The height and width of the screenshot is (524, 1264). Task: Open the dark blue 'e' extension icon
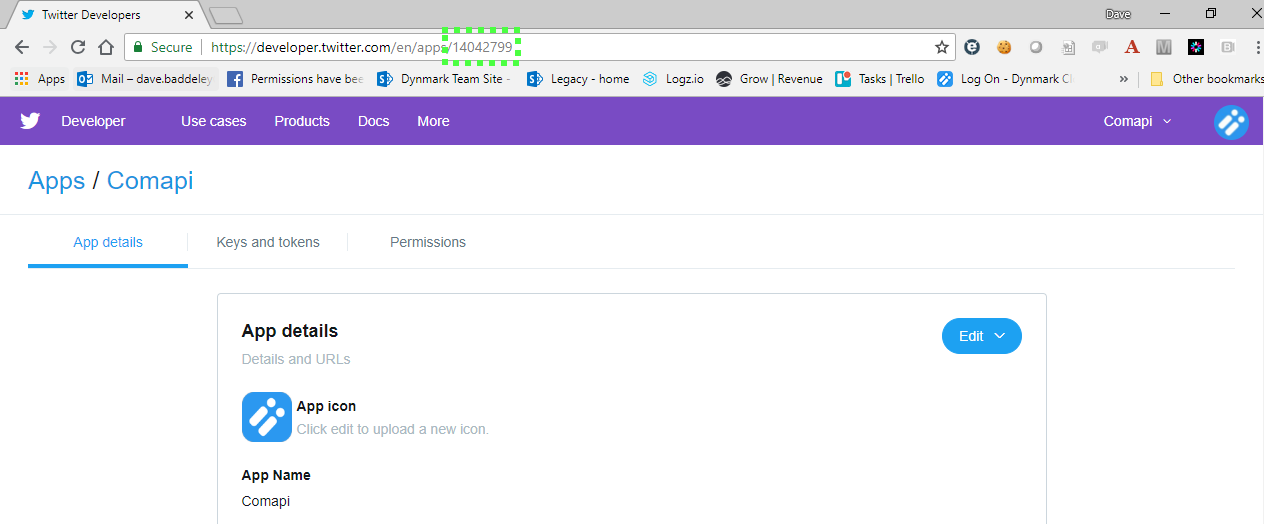(972, 47)
